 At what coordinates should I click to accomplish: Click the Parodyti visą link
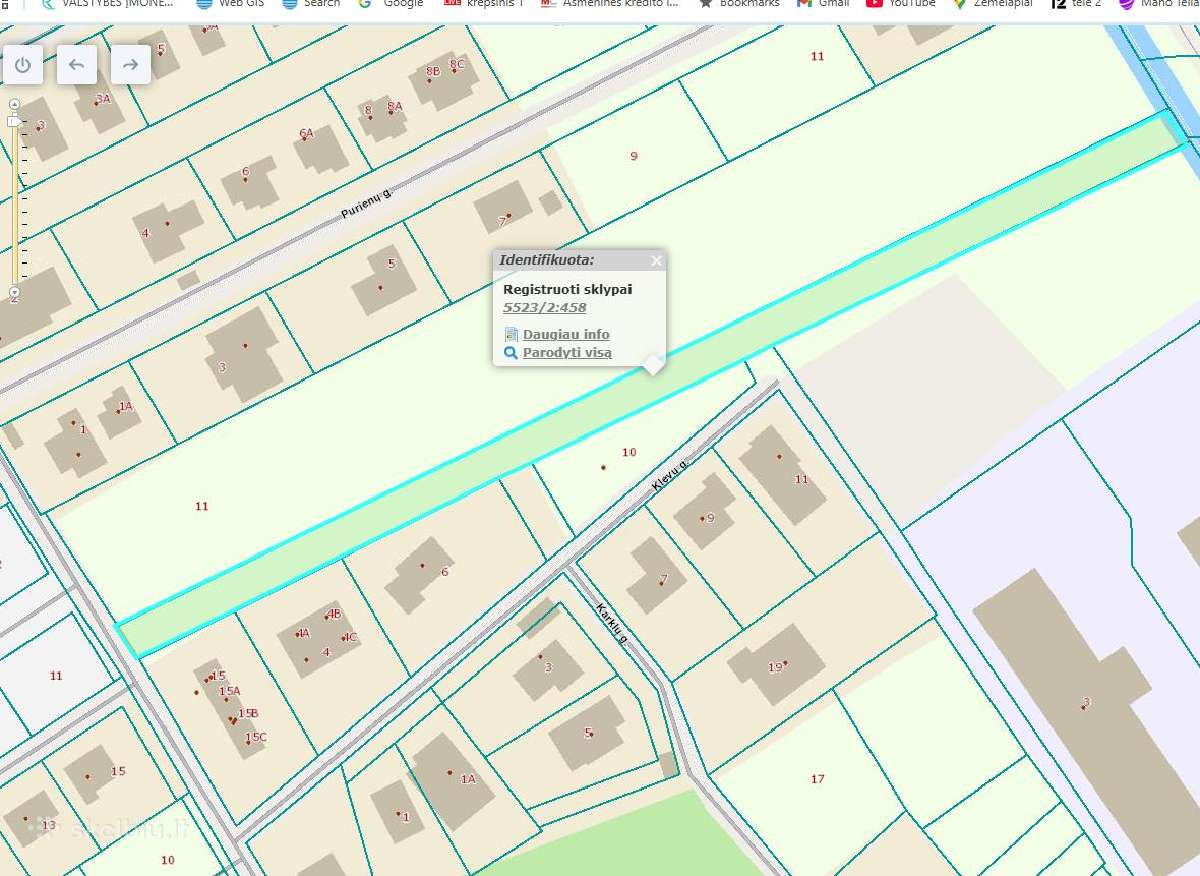[567, 353]
